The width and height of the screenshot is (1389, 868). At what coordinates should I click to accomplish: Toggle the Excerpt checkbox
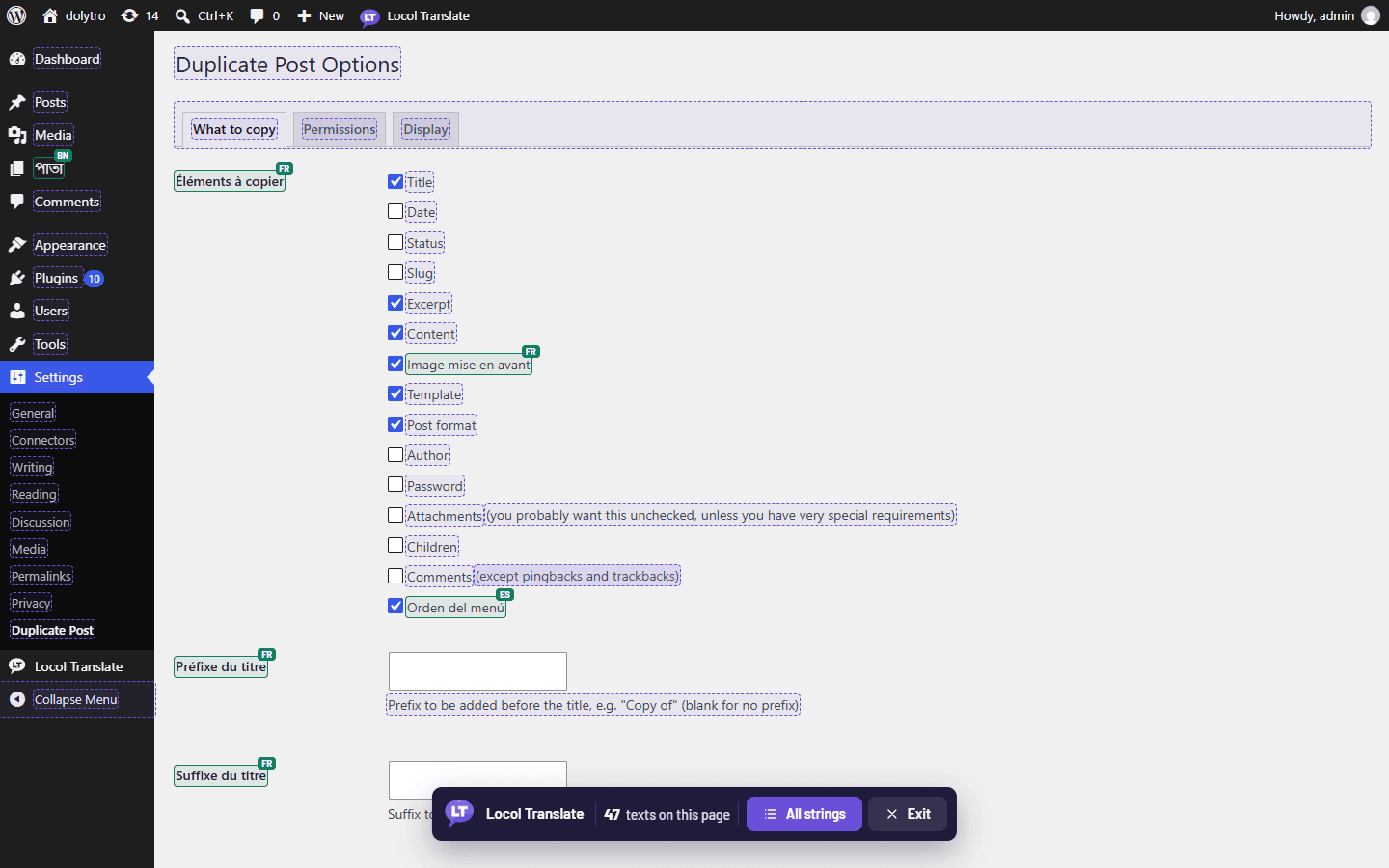point(395,303)
